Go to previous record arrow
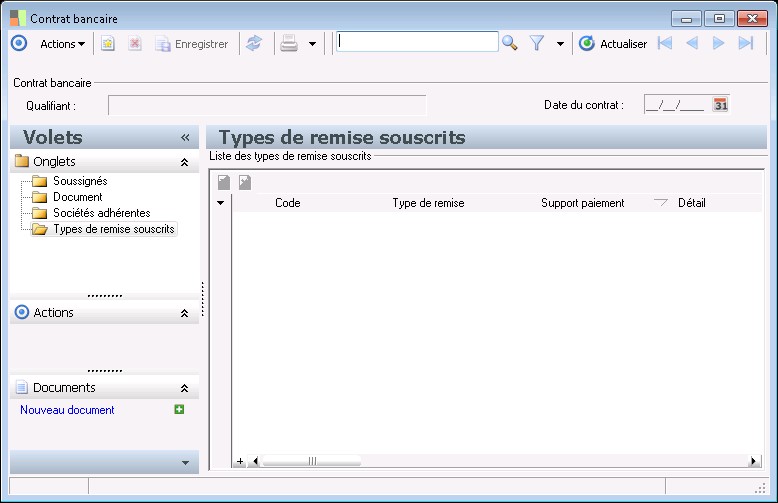 tap(692, 44)
